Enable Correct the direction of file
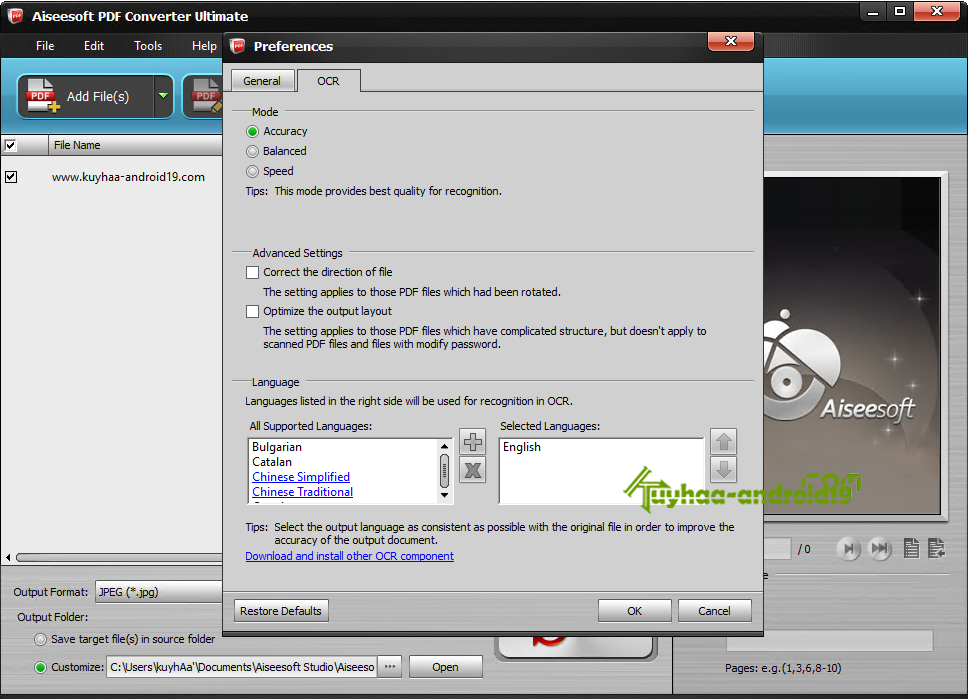 click(x=252, y=272)
